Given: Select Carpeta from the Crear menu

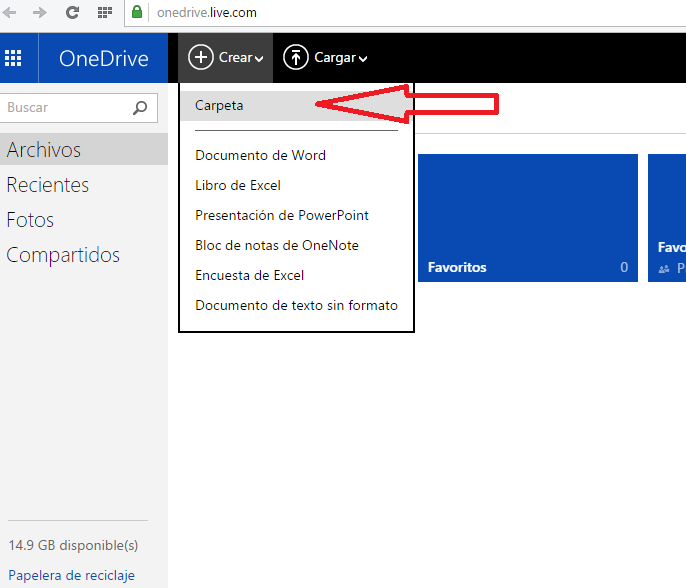Looking at the screenshot, I should [x=220, y=105].
